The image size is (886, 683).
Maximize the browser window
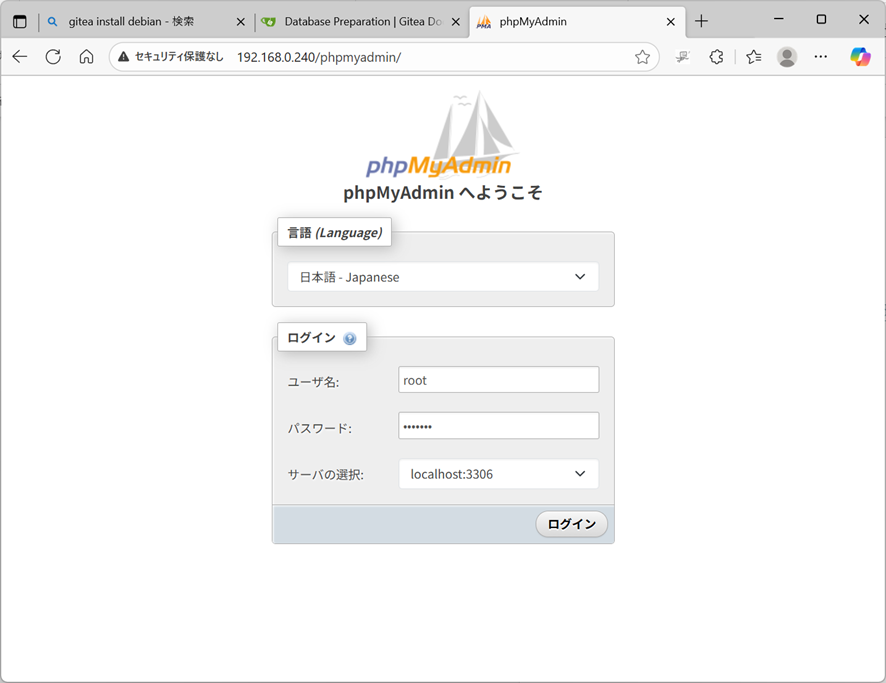pyautogui.click(x=821, y=19)
